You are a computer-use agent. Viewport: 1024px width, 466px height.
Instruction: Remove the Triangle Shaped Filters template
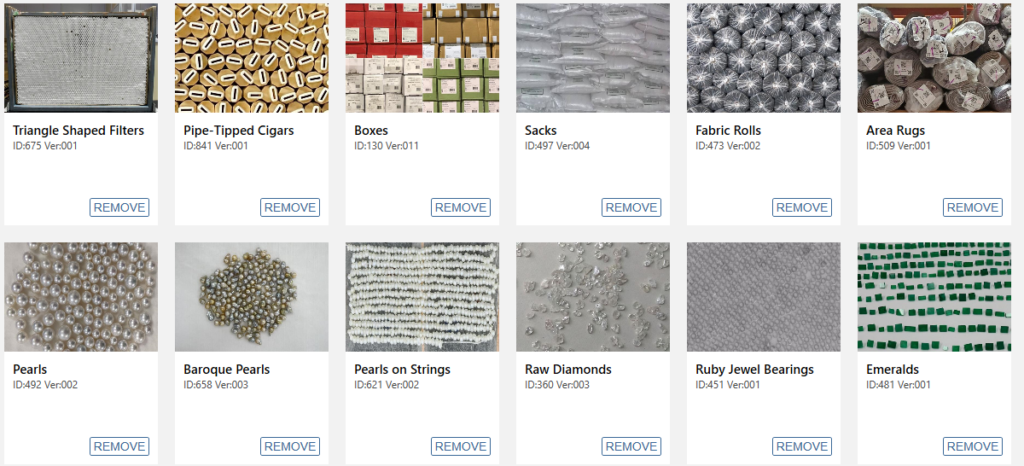click(x=120, y=208)
